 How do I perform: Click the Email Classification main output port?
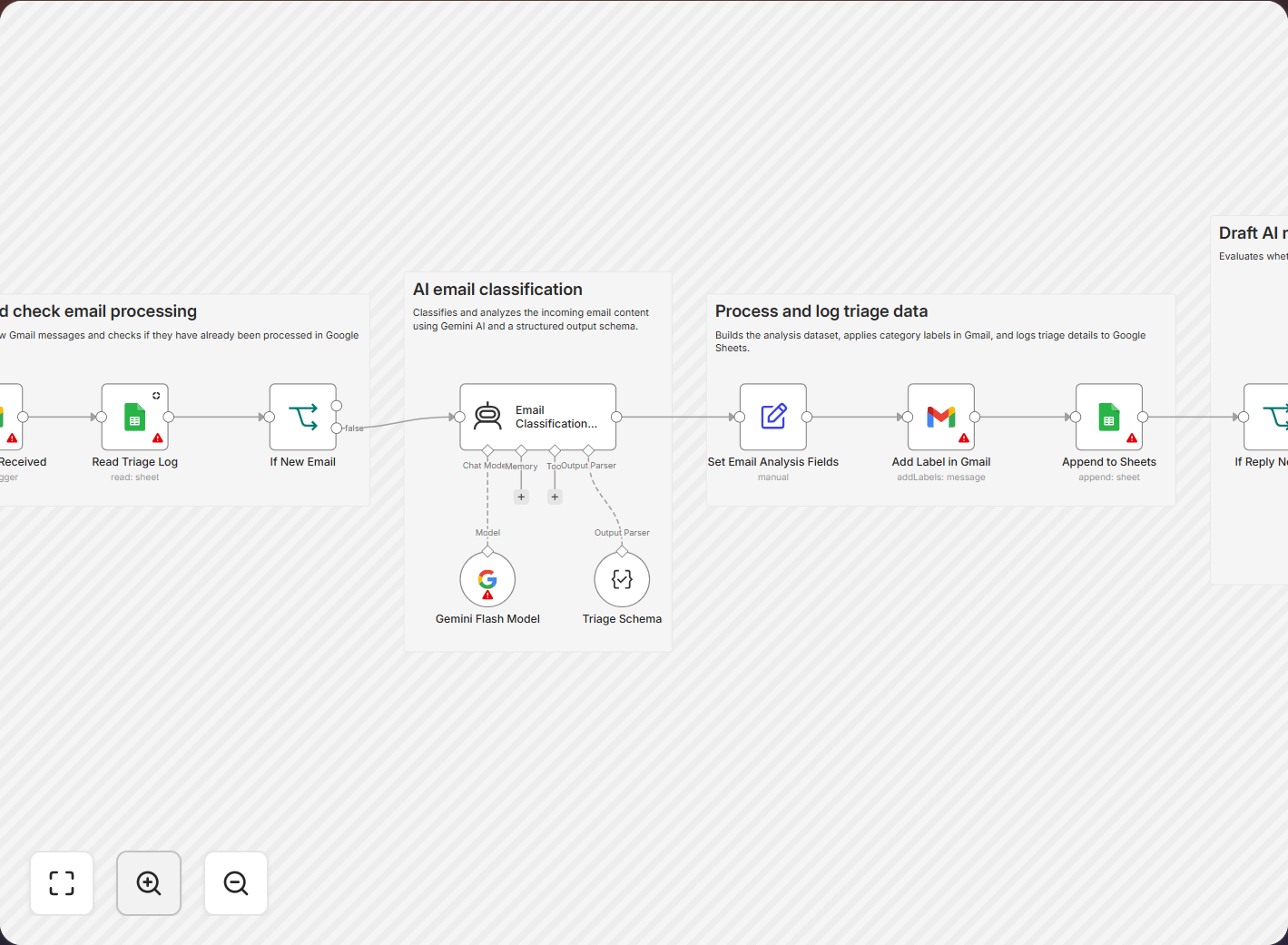coord(616,417)
